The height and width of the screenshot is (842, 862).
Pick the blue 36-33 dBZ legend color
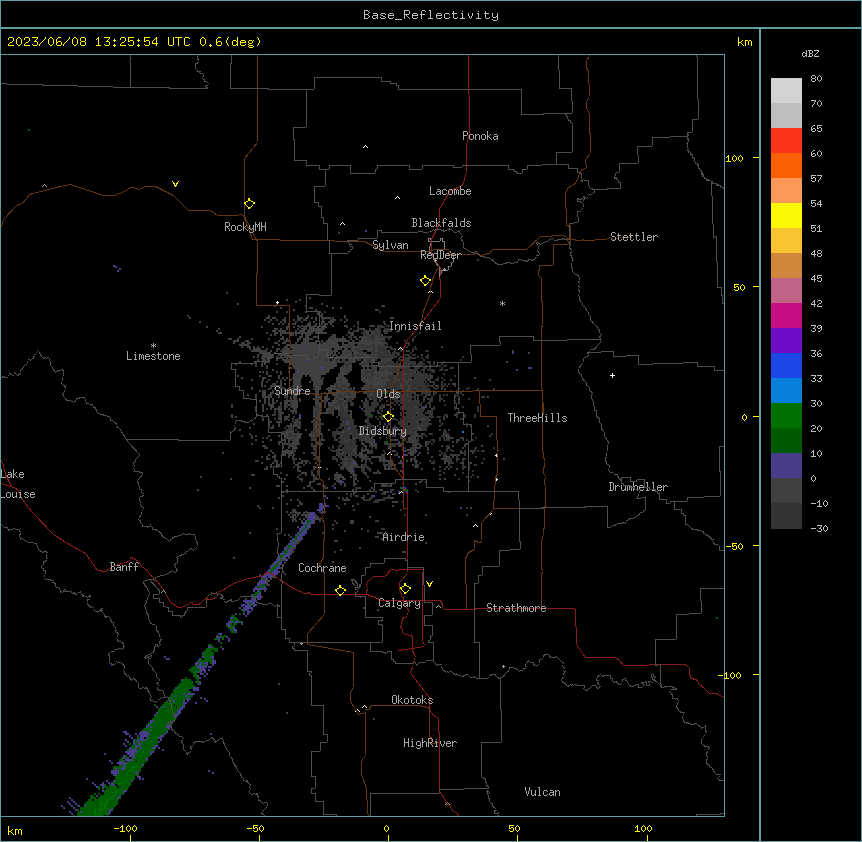click(x=786, y=365)
